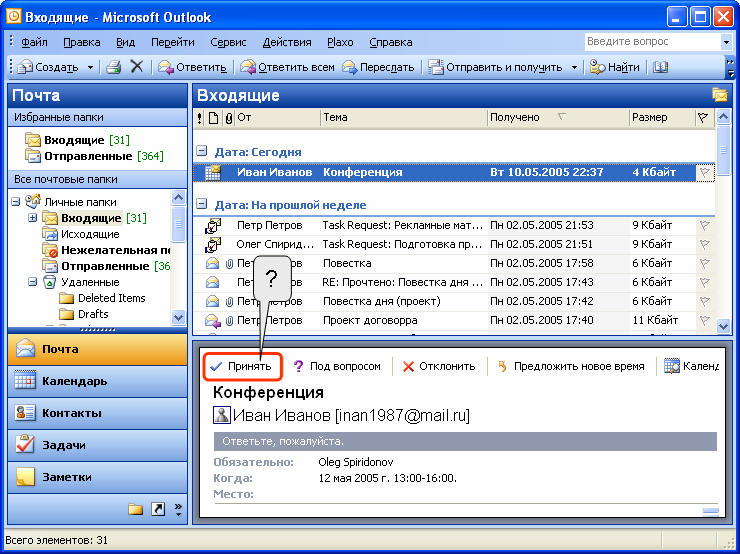Select the Deleted Items folder

pos(102,298)
